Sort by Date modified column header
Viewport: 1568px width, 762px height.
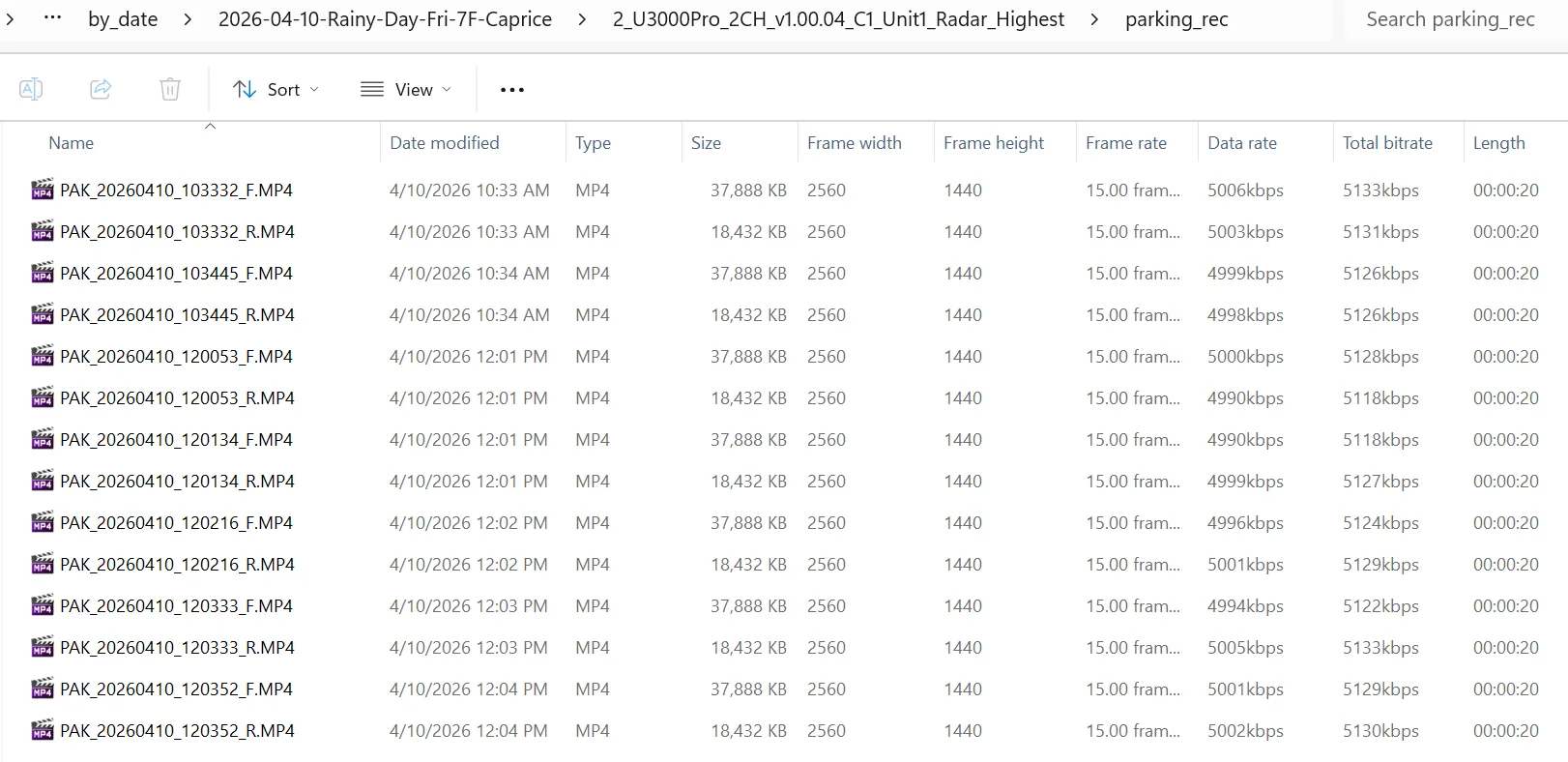coord(444,143)
